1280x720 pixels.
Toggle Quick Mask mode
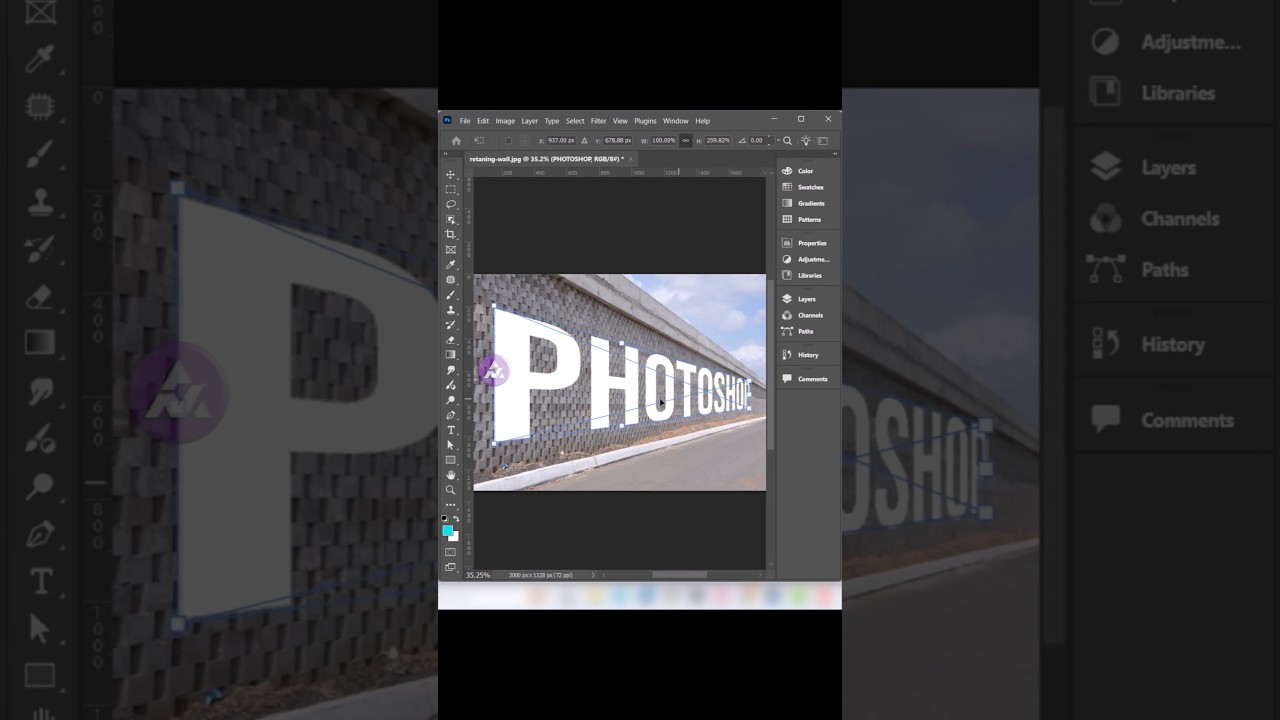coord(451,552)
